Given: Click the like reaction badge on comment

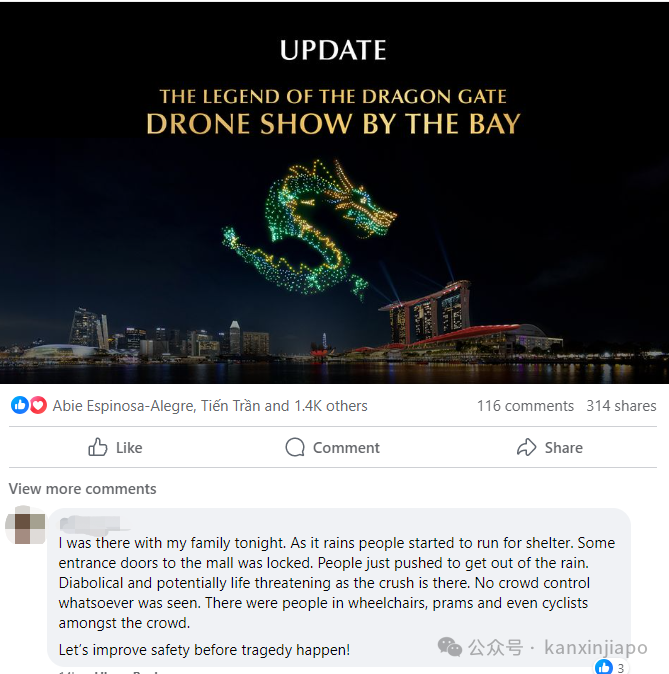Looking at the screenshot, I should pos(610,667).
